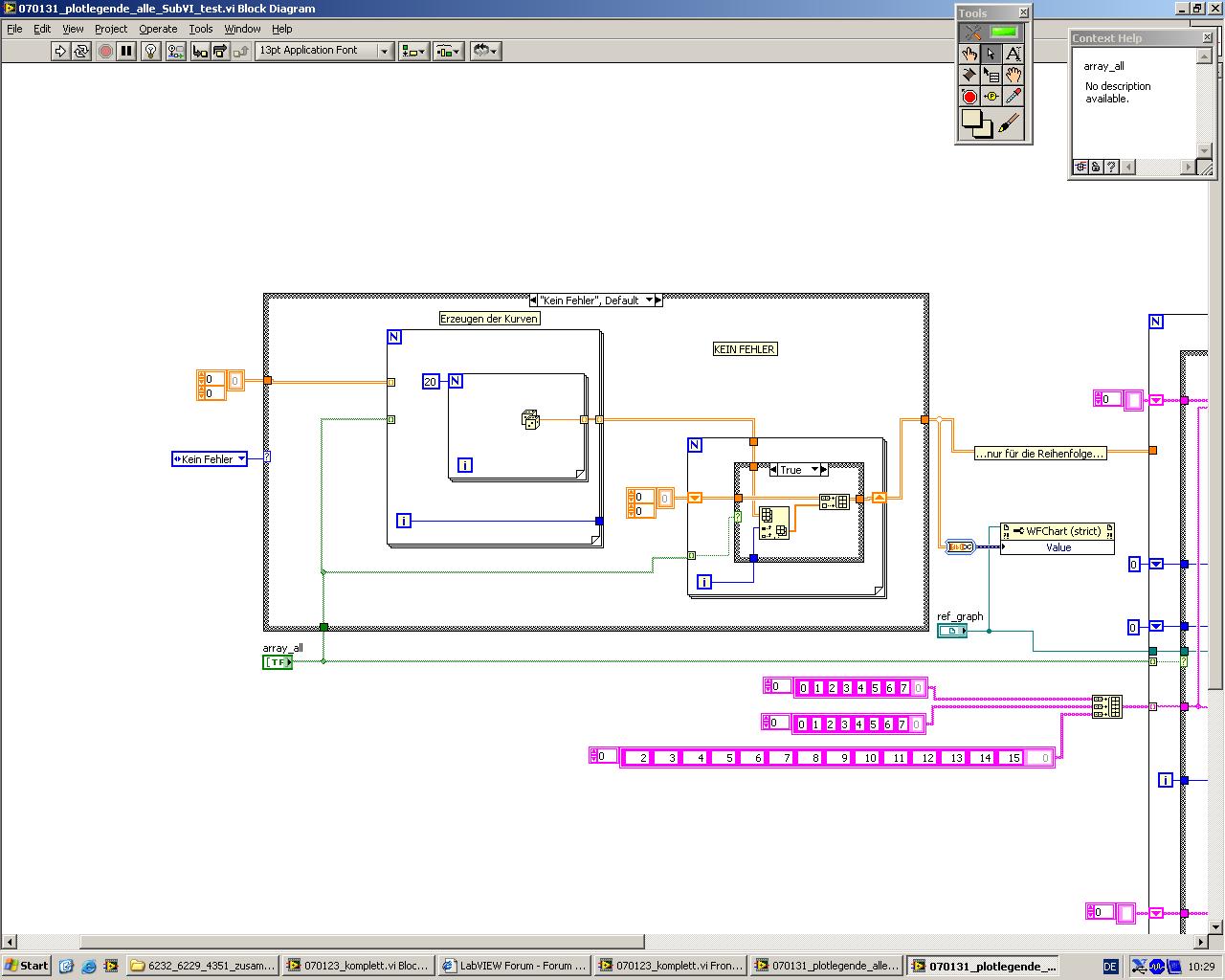
Task: Toggle Retain Wire Values button
Action: tap(175, 51)
